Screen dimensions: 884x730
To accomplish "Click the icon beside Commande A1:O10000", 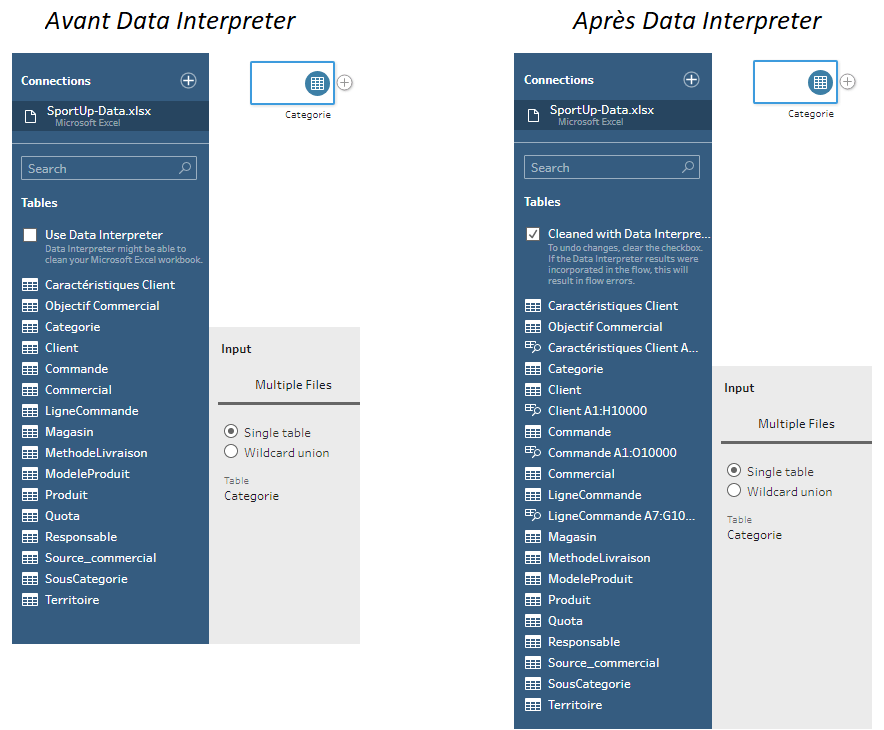I will tap(533, 453).
